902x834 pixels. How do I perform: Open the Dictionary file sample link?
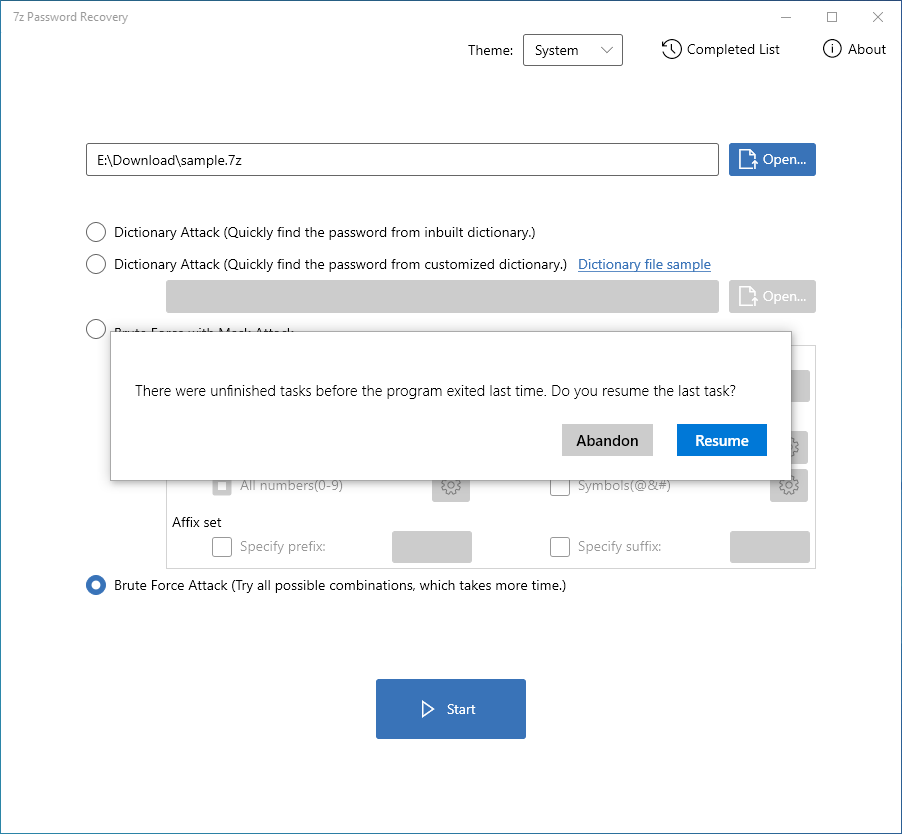pos(644,264)
